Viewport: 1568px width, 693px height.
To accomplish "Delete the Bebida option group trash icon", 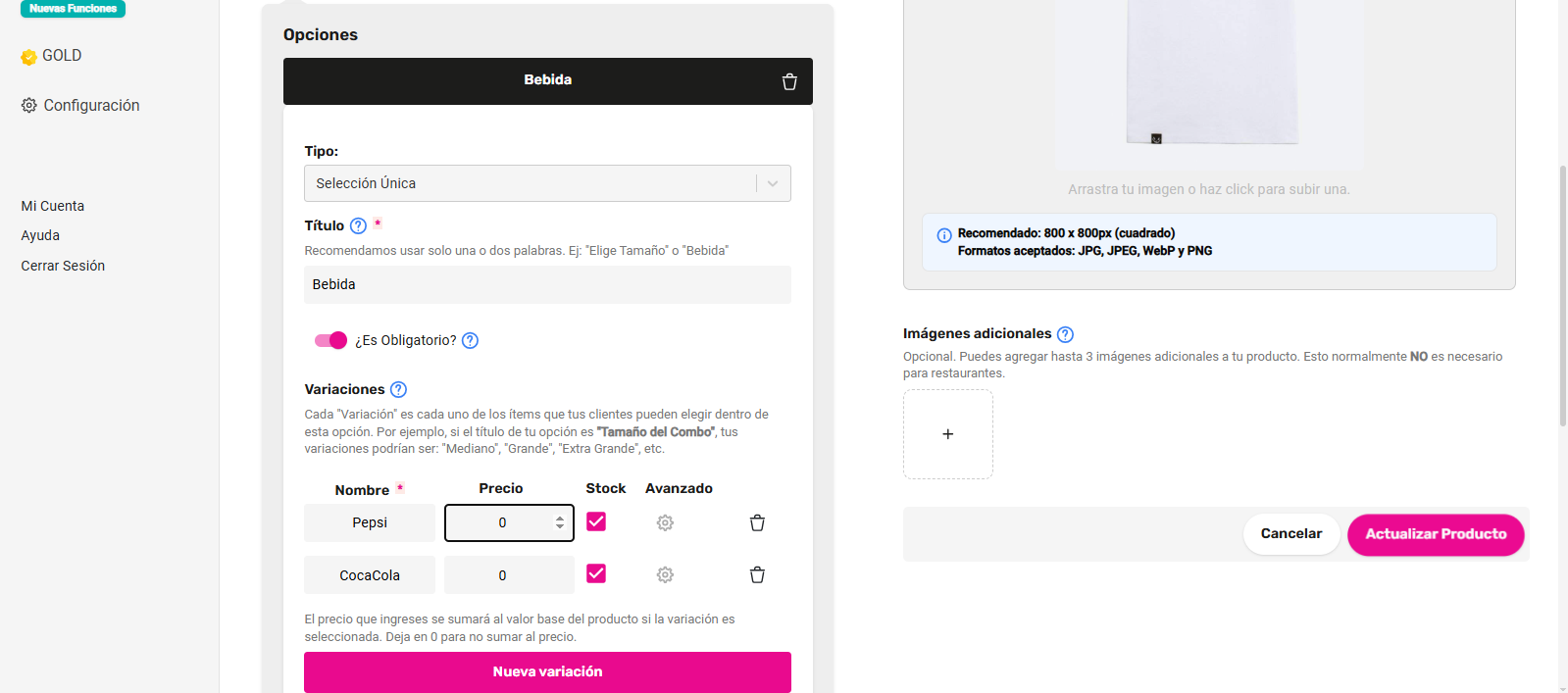I will tap(789, 81).
